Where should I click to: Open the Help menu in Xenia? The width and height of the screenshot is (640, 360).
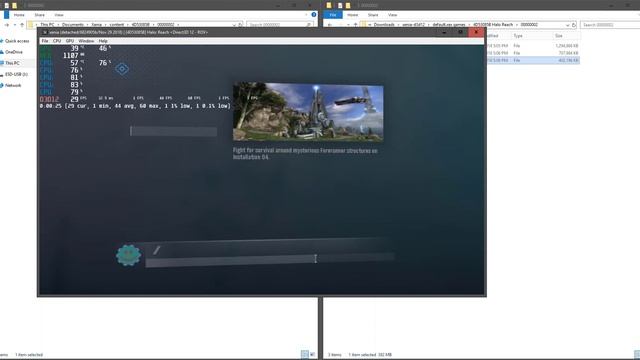(x=103, y=41)
